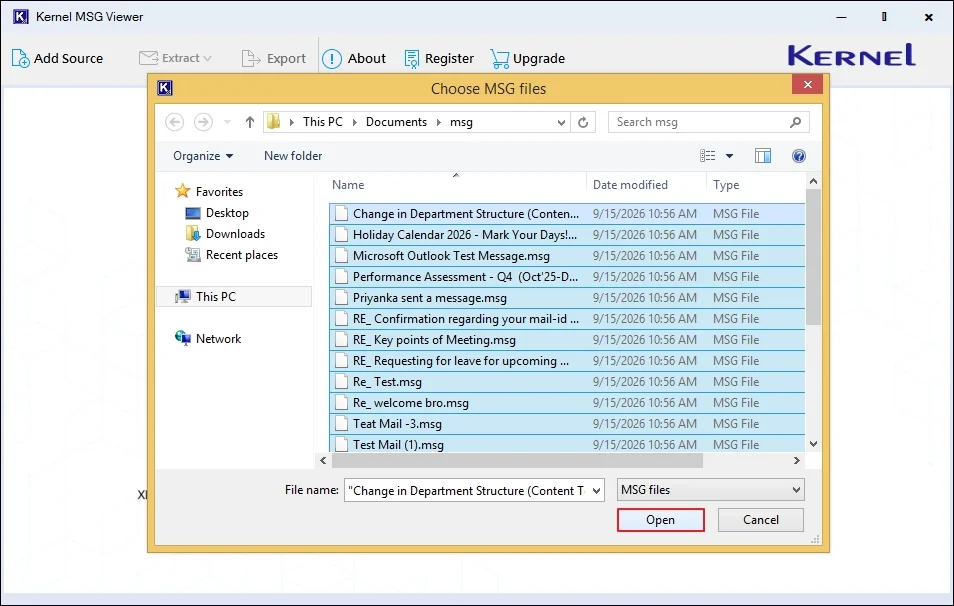The image size is (954, 606).
Task: Click the search magnifier icon
Action: pos(795,122)
